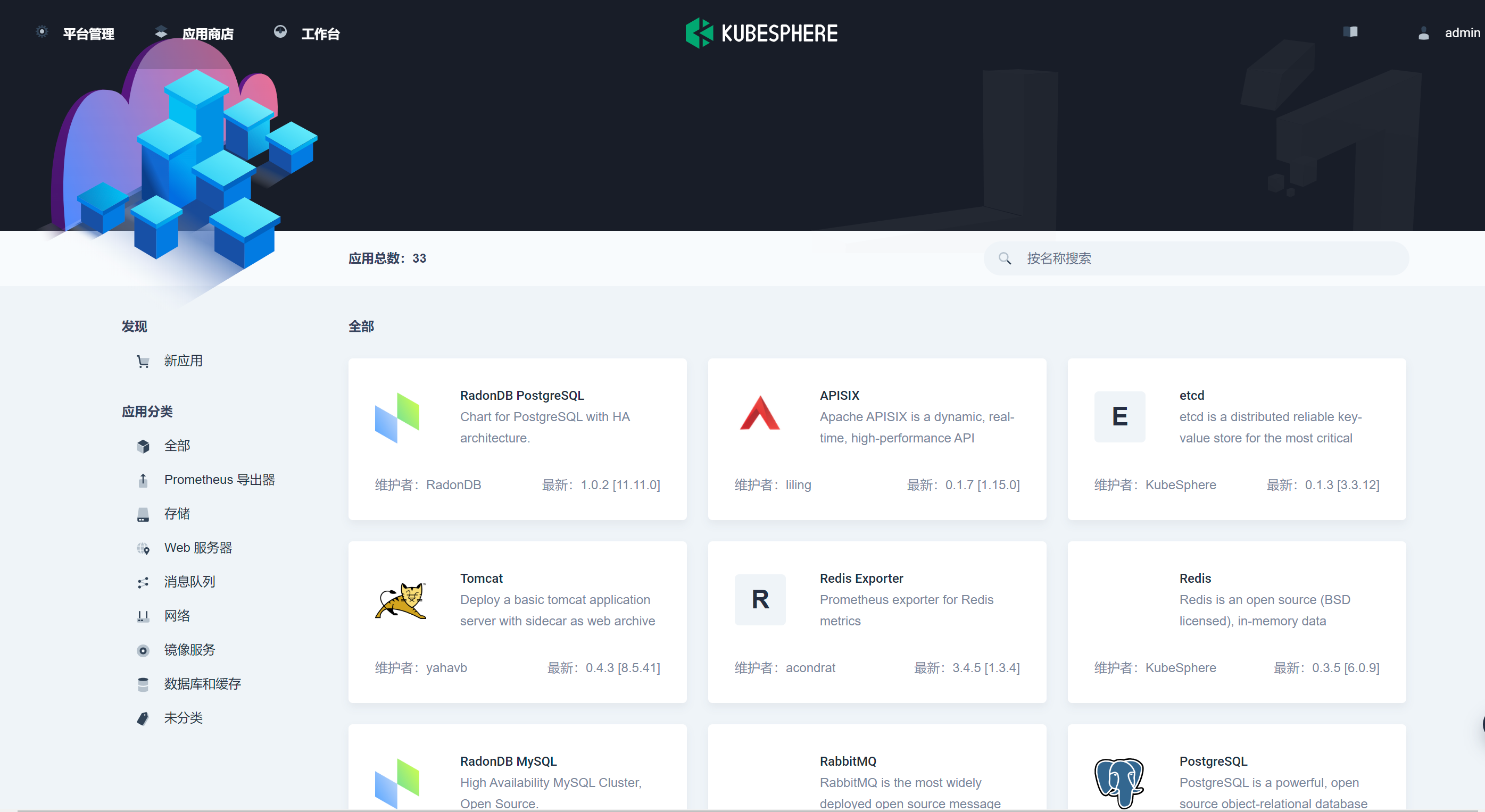Click the documentation book icon
Image resolution: width=1485 pixels, height=812 pixels.
pos(1350,32)
